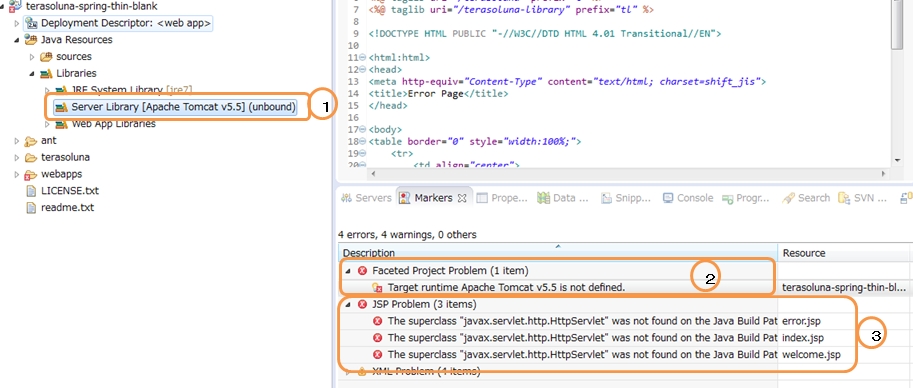913x388 pixels.
Task: Sort by the Resource column header
Action: pos(845,253)
